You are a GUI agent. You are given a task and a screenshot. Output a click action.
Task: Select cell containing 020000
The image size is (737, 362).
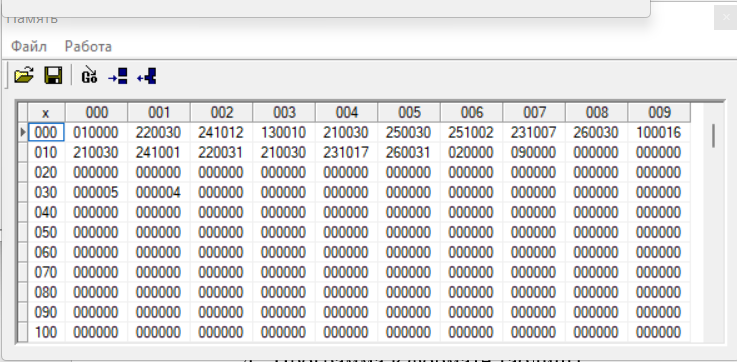tap(471, 152)
